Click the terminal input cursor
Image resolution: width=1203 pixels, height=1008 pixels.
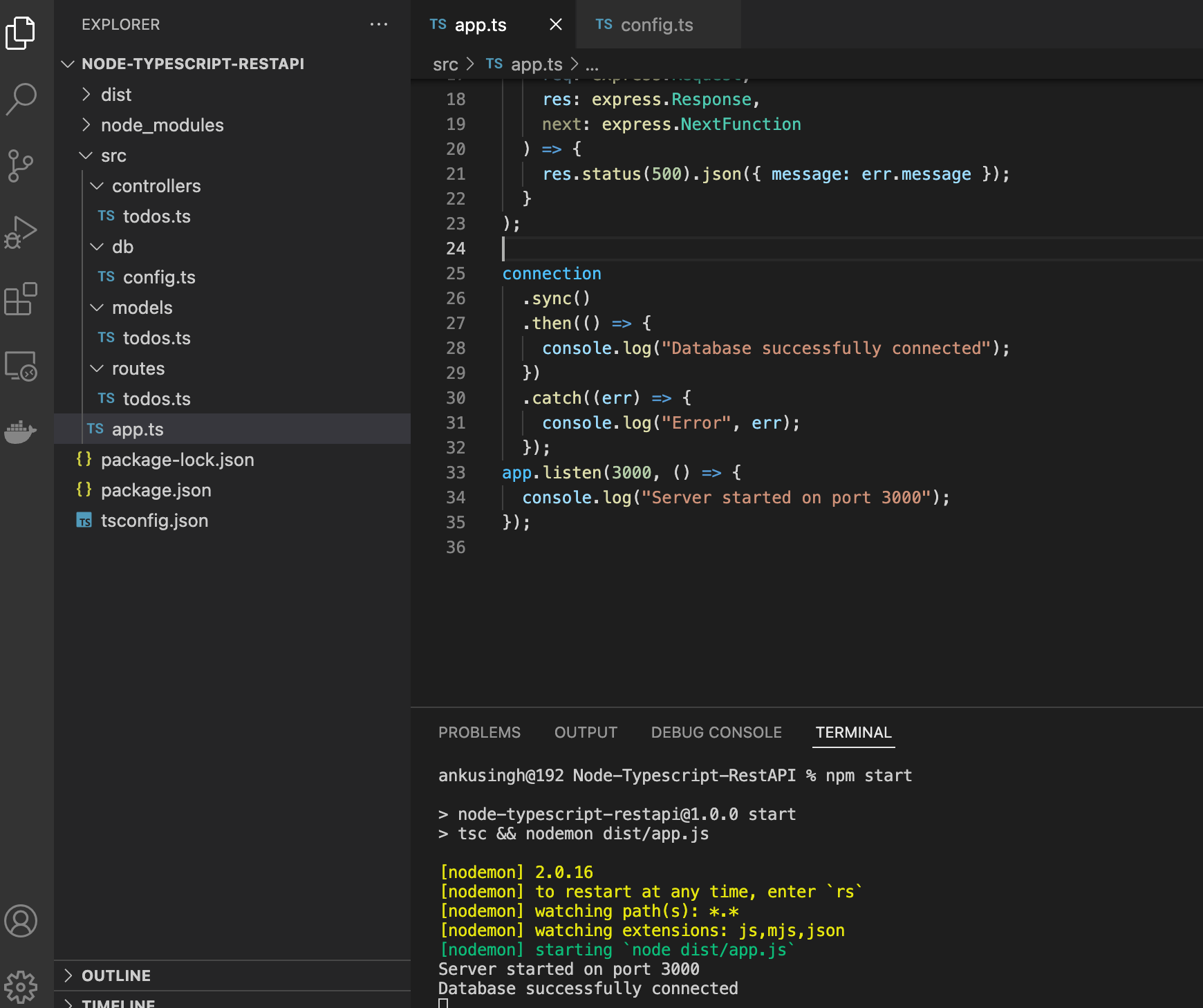click(x=443, y=1003)
